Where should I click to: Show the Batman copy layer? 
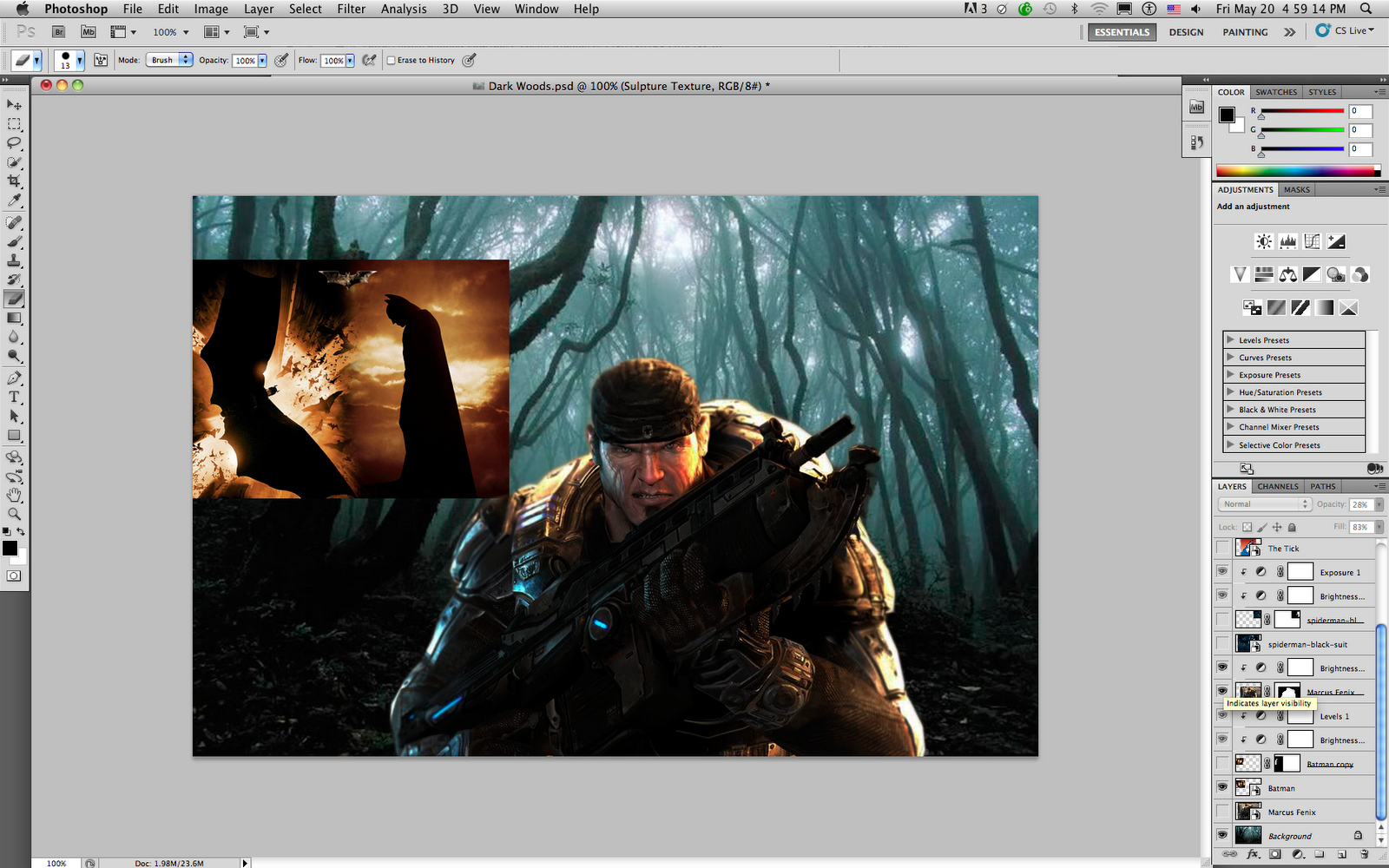(1222, 763)
